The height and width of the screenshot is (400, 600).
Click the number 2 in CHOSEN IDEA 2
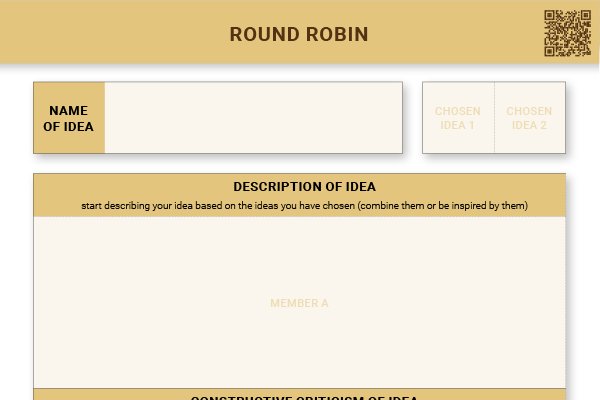click(x=543, y=125)
